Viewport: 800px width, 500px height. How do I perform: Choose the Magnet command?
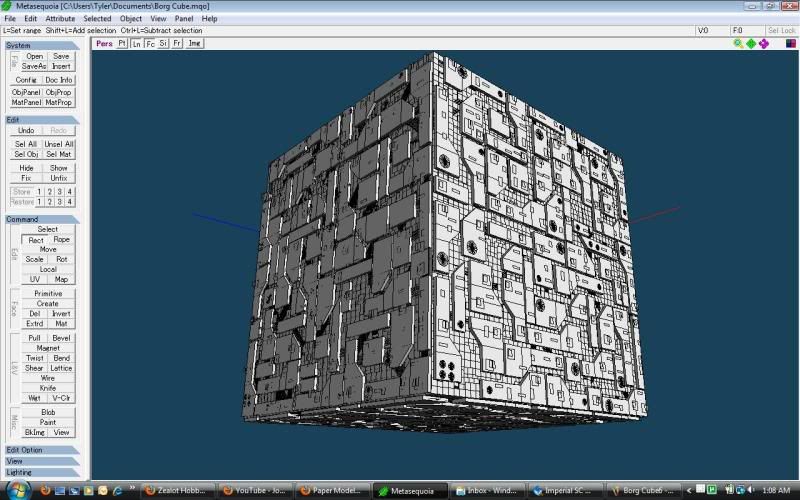pos(48,348)
